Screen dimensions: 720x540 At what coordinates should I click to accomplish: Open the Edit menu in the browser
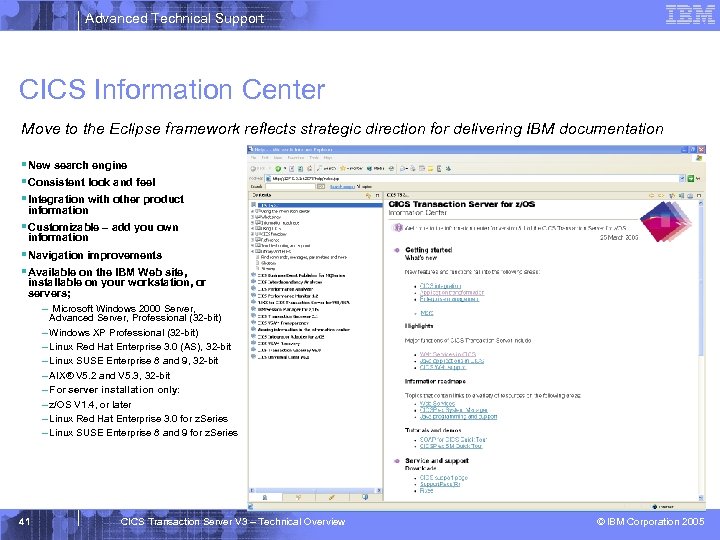point(265,158)
